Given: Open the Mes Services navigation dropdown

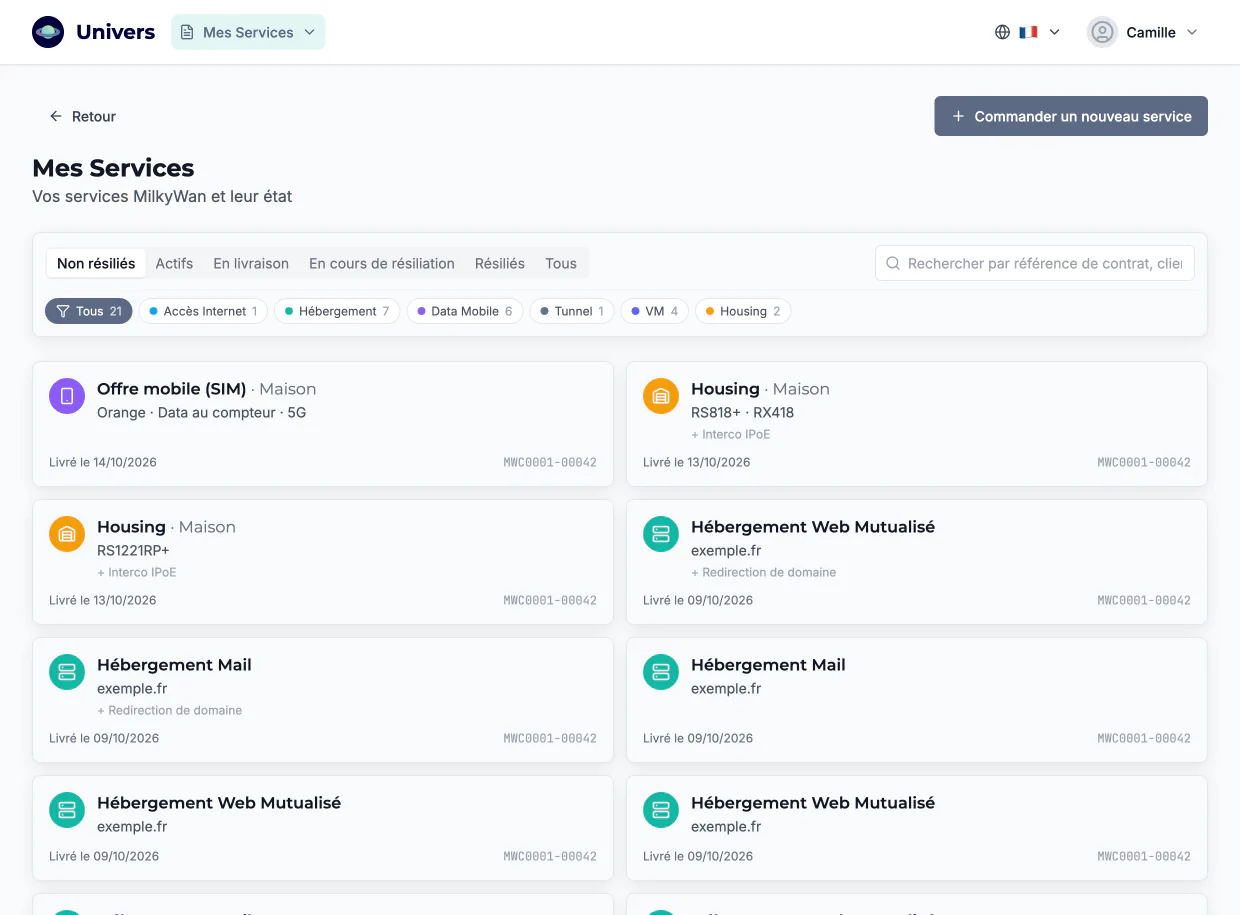Looking at the screenshot, I should [248, 32].
